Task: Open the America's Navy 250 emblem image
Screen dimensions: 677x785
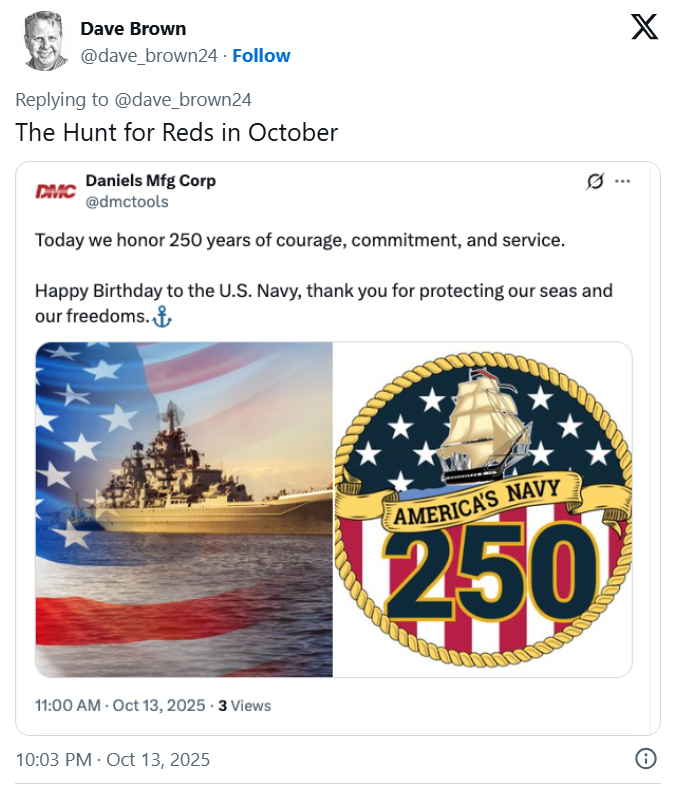Action: click(483, 509)
